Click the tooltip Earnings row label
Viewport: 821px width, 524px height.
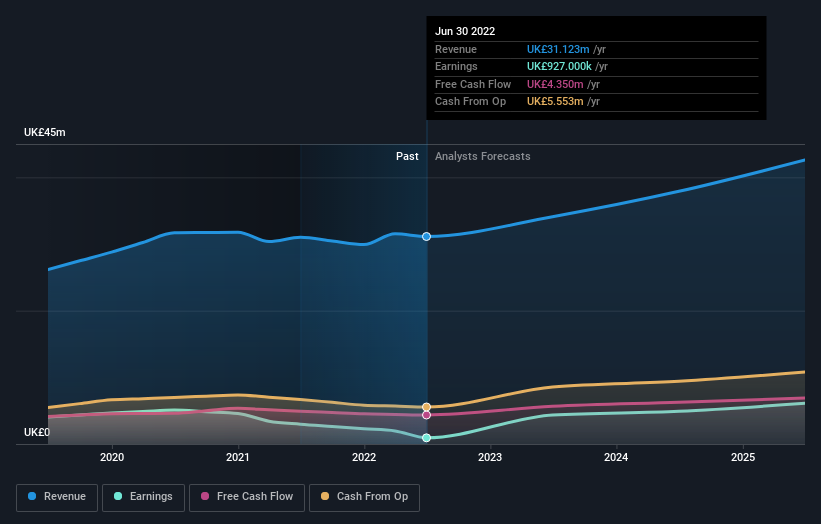456,66
